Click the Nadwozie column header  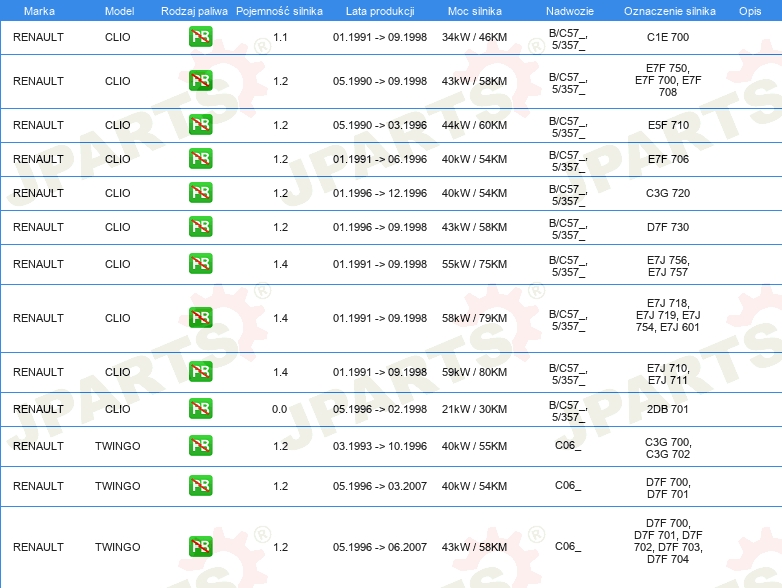click(x=570, y=11)
